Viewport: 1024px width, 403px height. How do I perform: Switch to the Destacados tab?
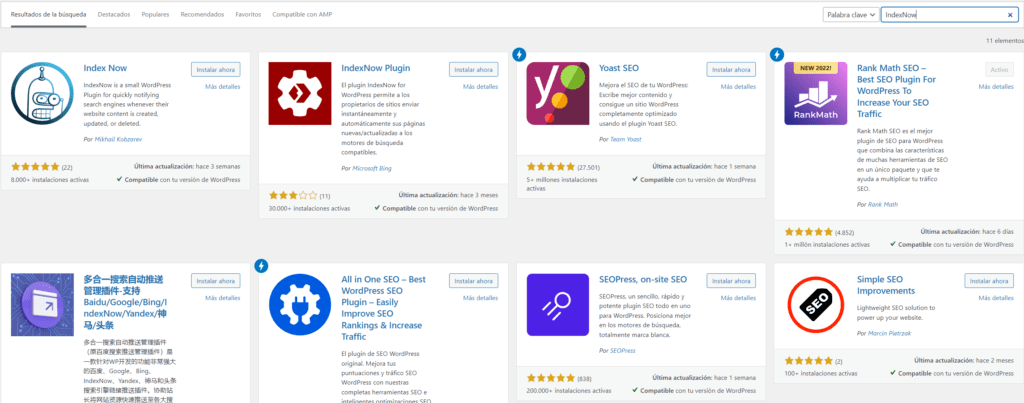(114, 14)
